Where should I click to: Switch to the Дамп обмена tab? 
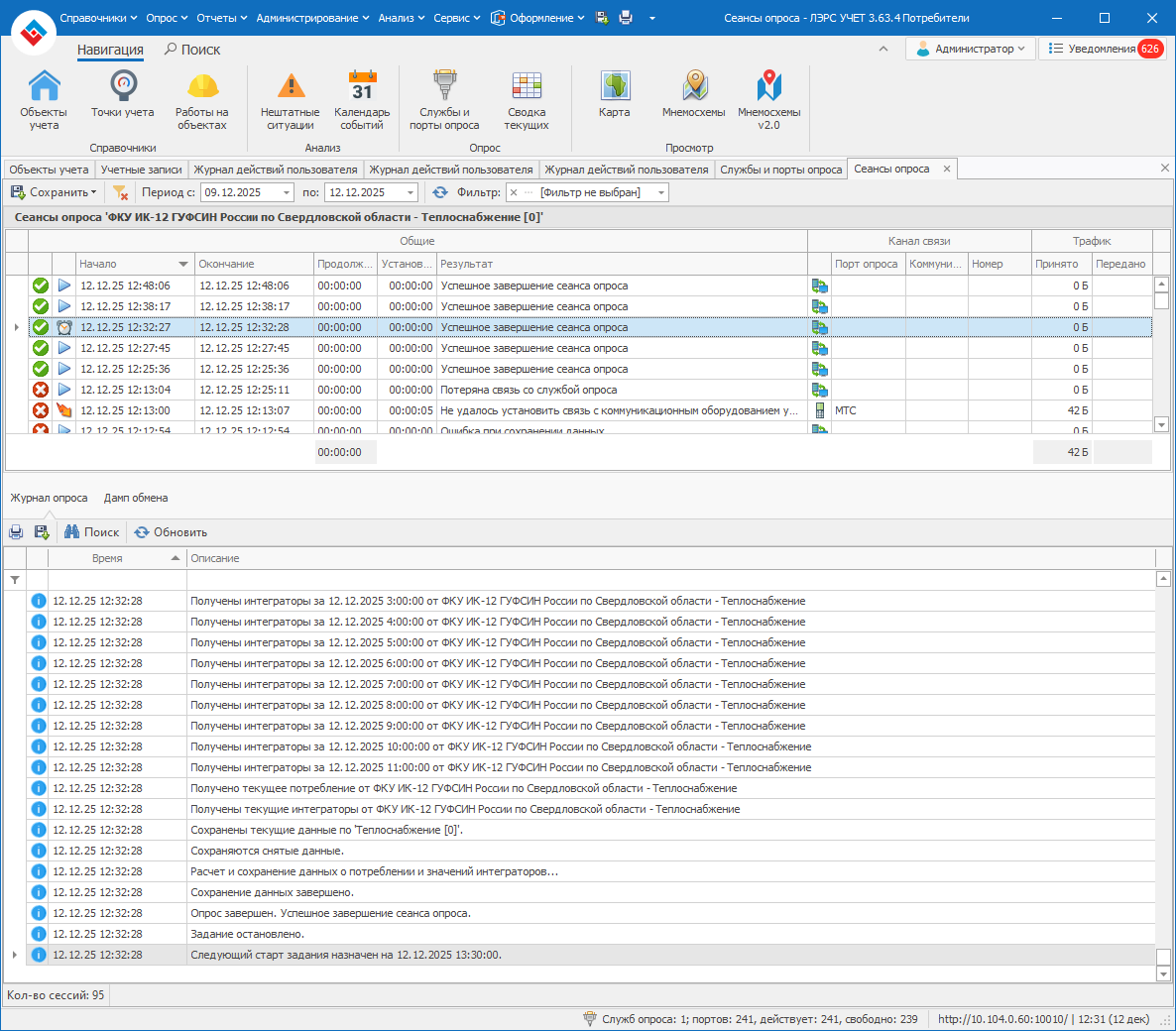point(136,498)
